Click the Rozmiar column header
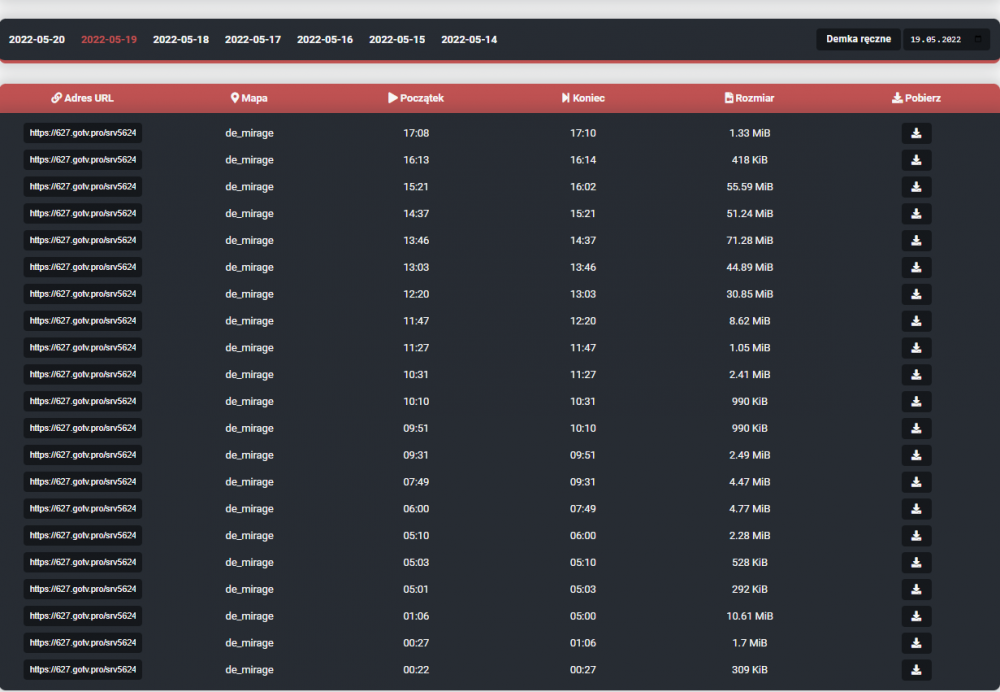This screenshot has width=1000, height=692. pos(749,98)
